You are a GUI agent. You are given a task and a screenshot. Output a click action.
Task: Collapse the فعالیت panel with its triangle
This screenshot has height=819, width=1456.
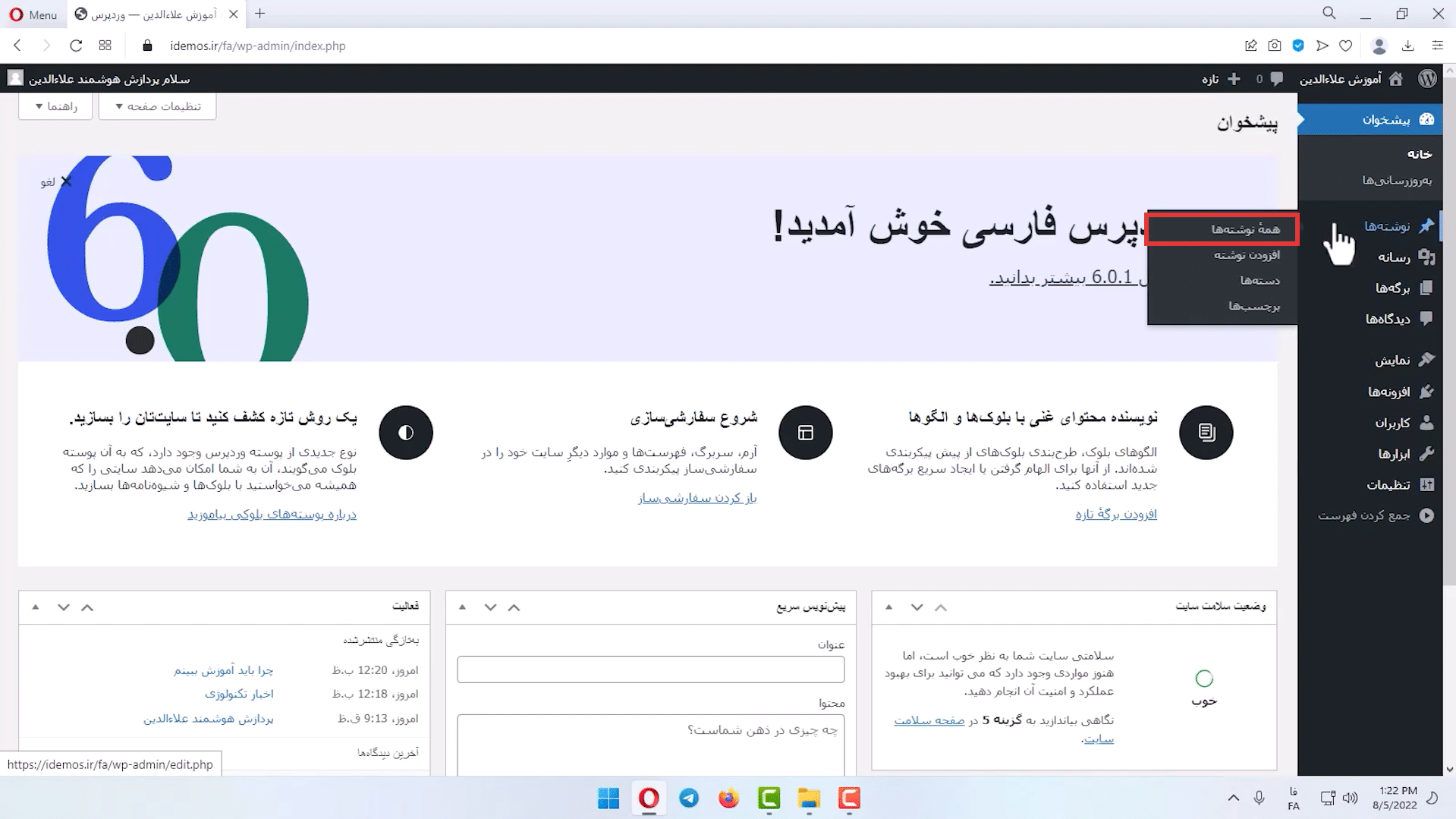pyautogui.click(x=36, y=606)
